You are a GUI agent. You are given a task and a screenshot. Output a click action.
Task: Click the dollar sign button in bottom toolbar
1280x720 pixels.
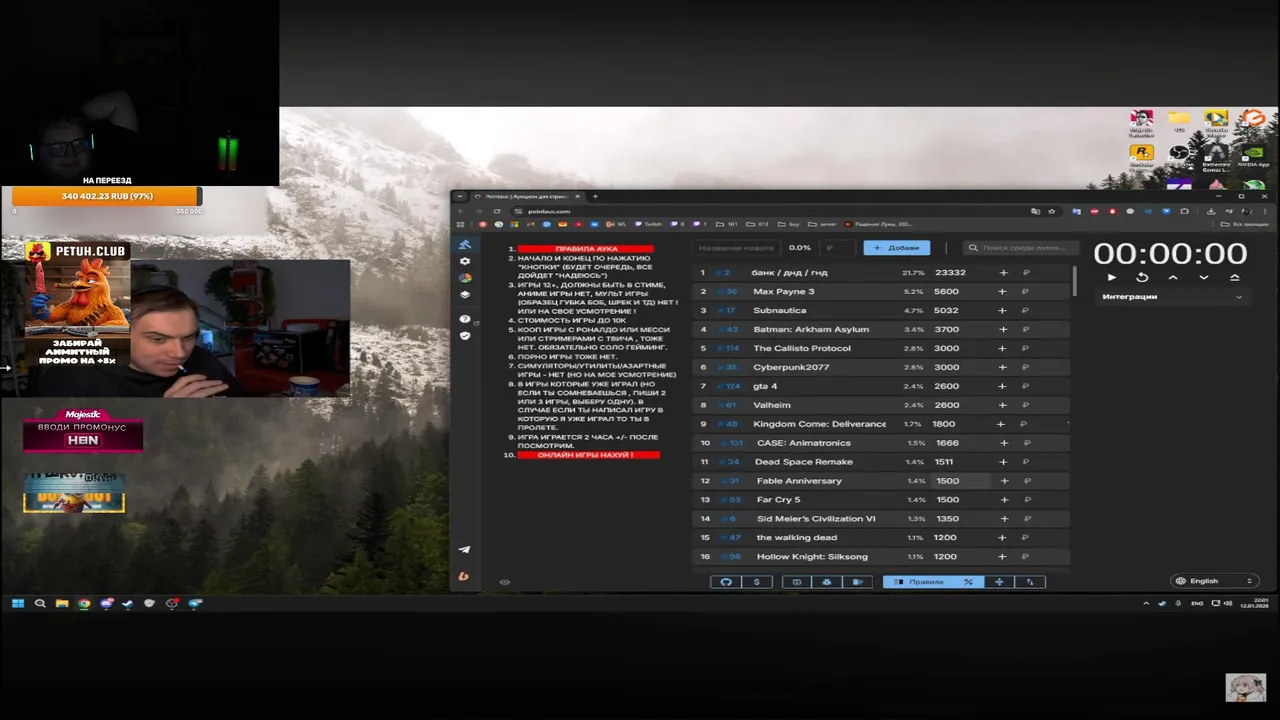coord(757,582)
